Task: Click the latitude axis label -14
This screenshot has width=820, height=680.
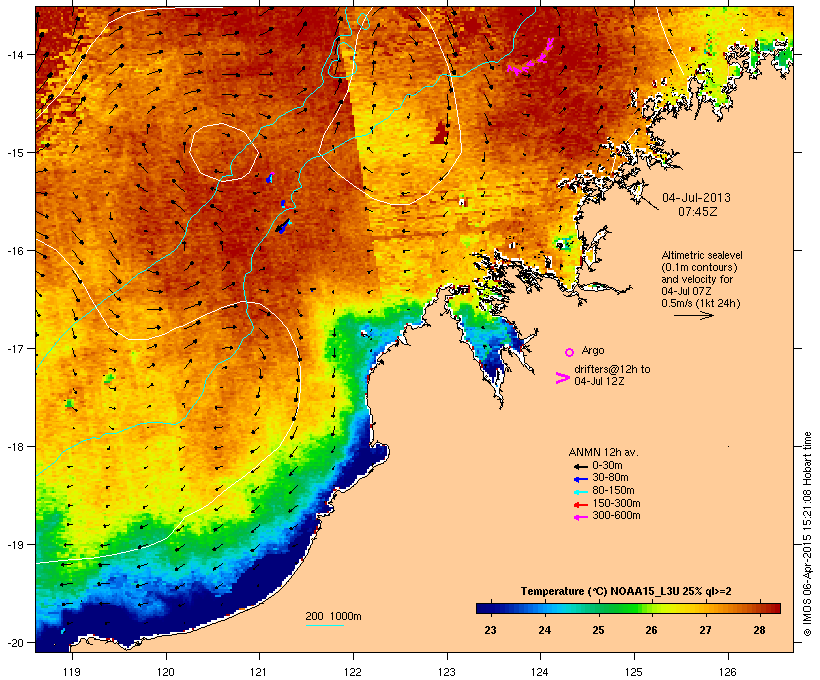Action: pyautogui.click(x=14, y=54)
